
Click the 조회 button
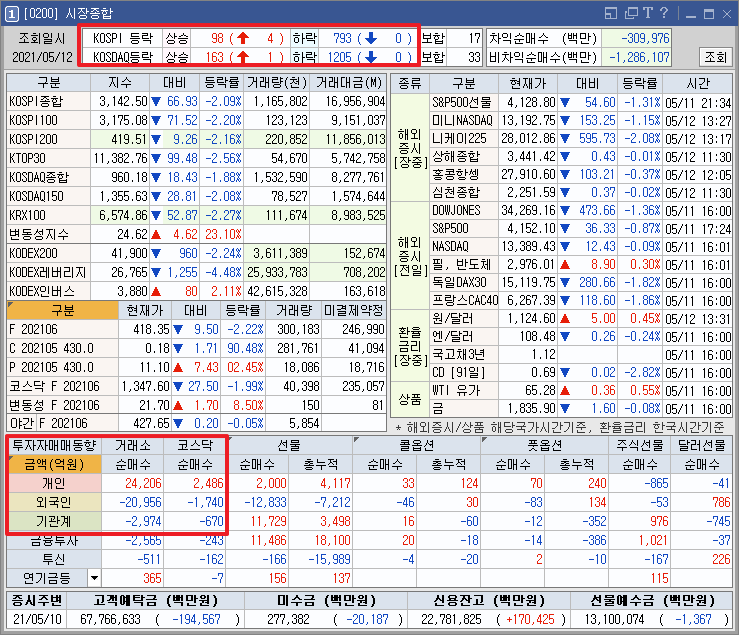tap(715, 57)
